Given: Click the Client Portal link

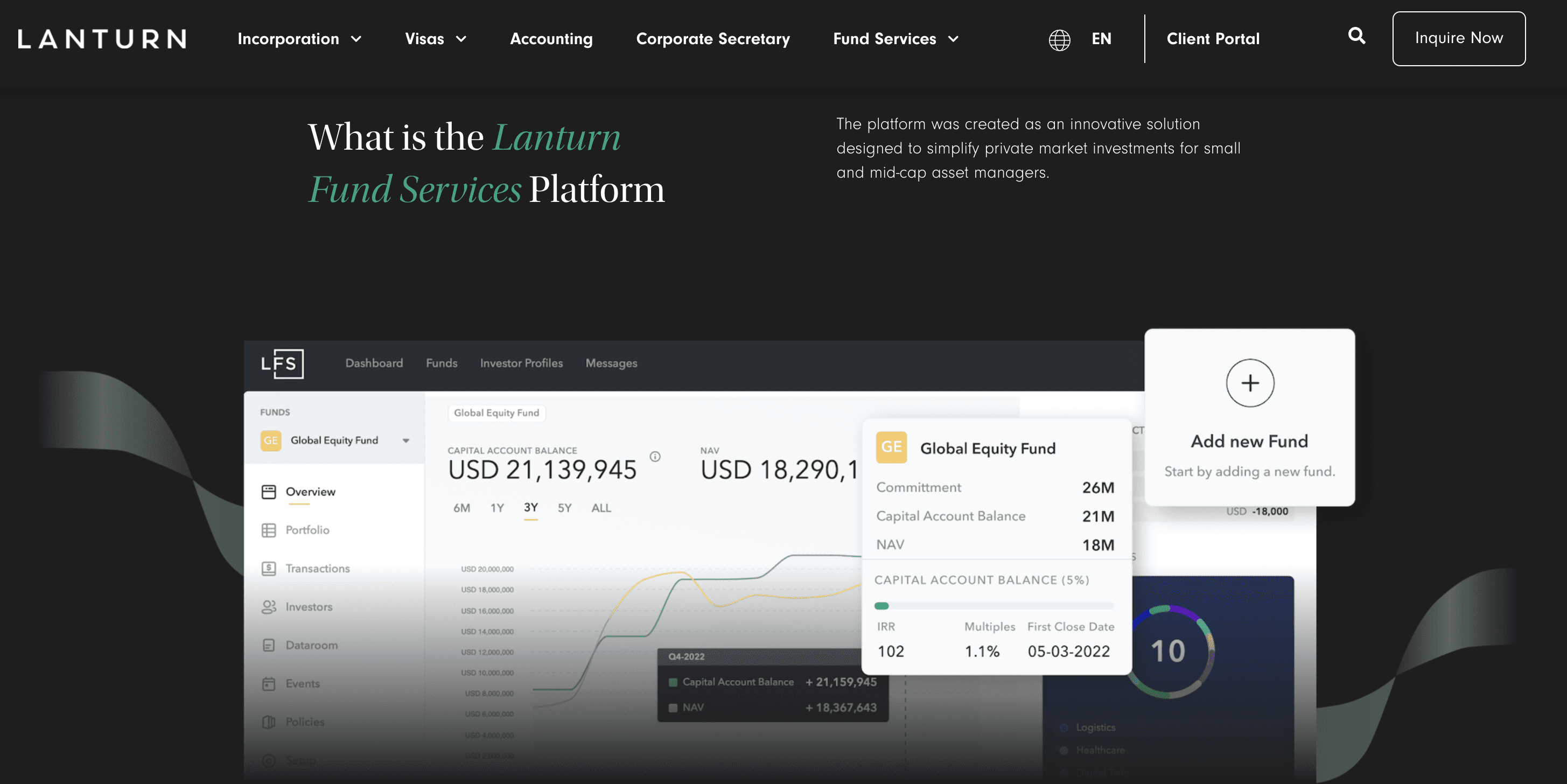Looking at the screenshot, I should click(x=1213, y=38).
